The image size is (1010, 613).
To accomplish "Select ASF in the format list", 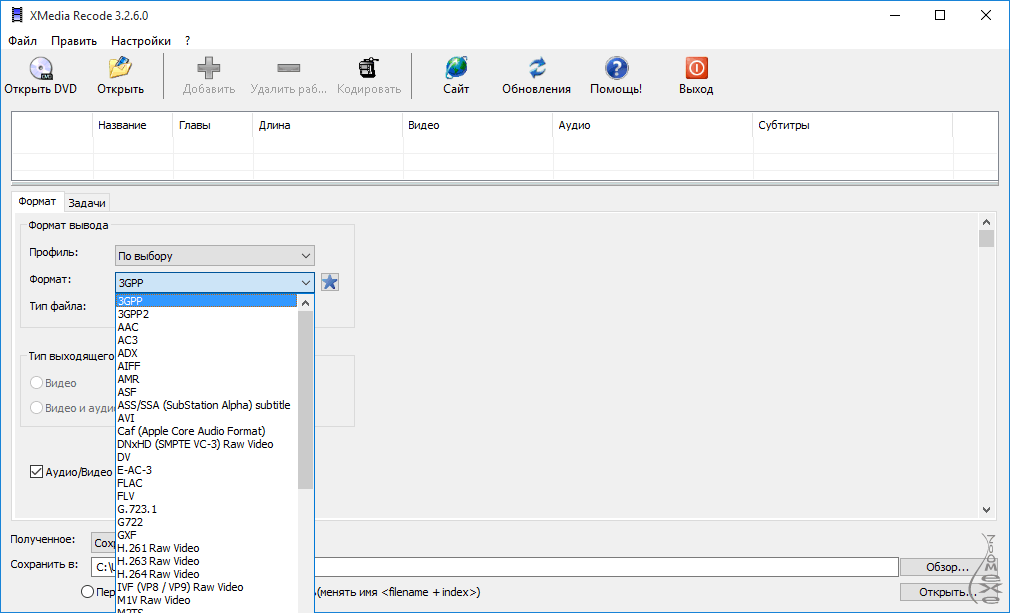I will (206, 392).
